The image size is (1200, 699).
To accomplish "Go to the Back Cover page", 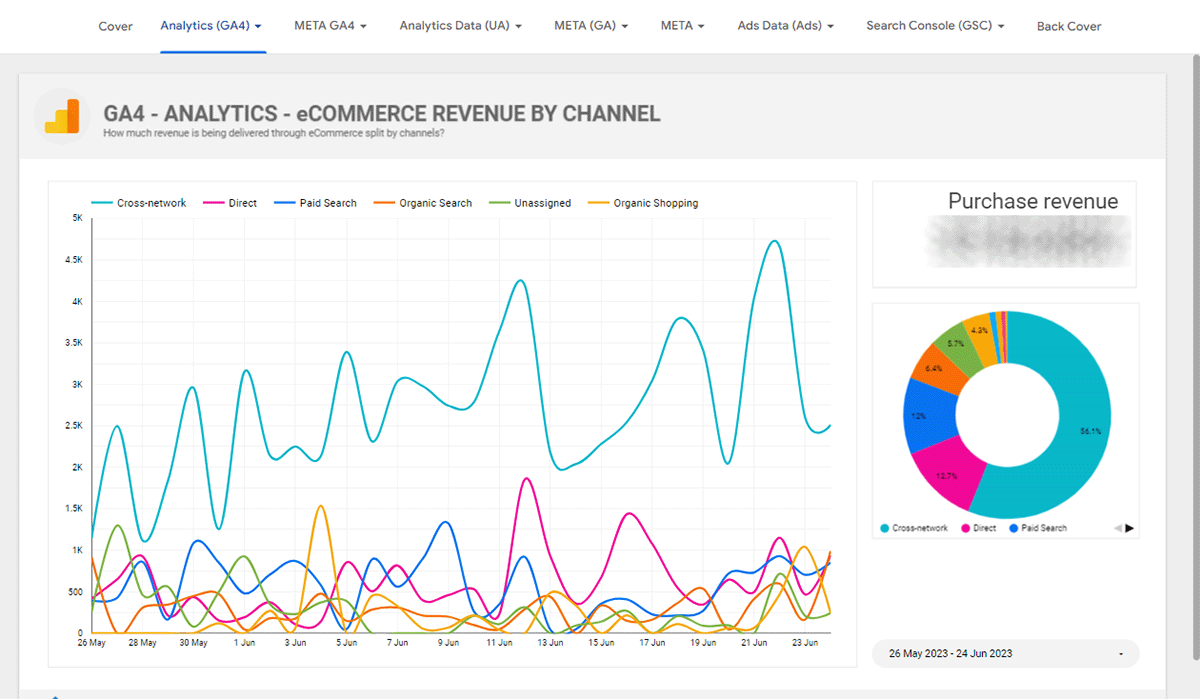I will (x=1069, y=26).
